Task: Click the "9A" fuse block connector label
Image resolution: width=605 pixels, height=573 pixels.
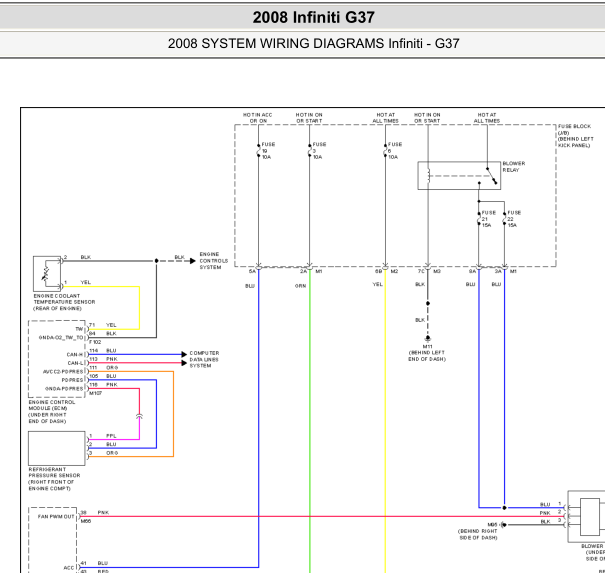Action: (x=473, y=271)
